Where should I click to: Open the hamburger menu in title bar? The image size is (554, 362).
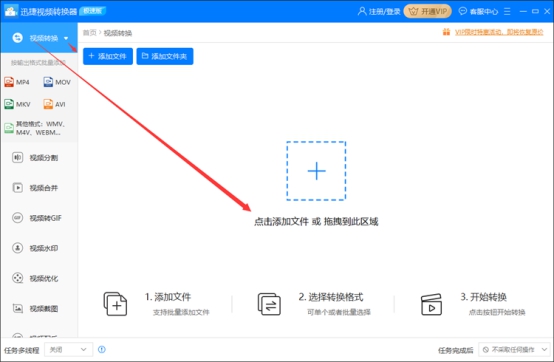click(x=507, y=11)
